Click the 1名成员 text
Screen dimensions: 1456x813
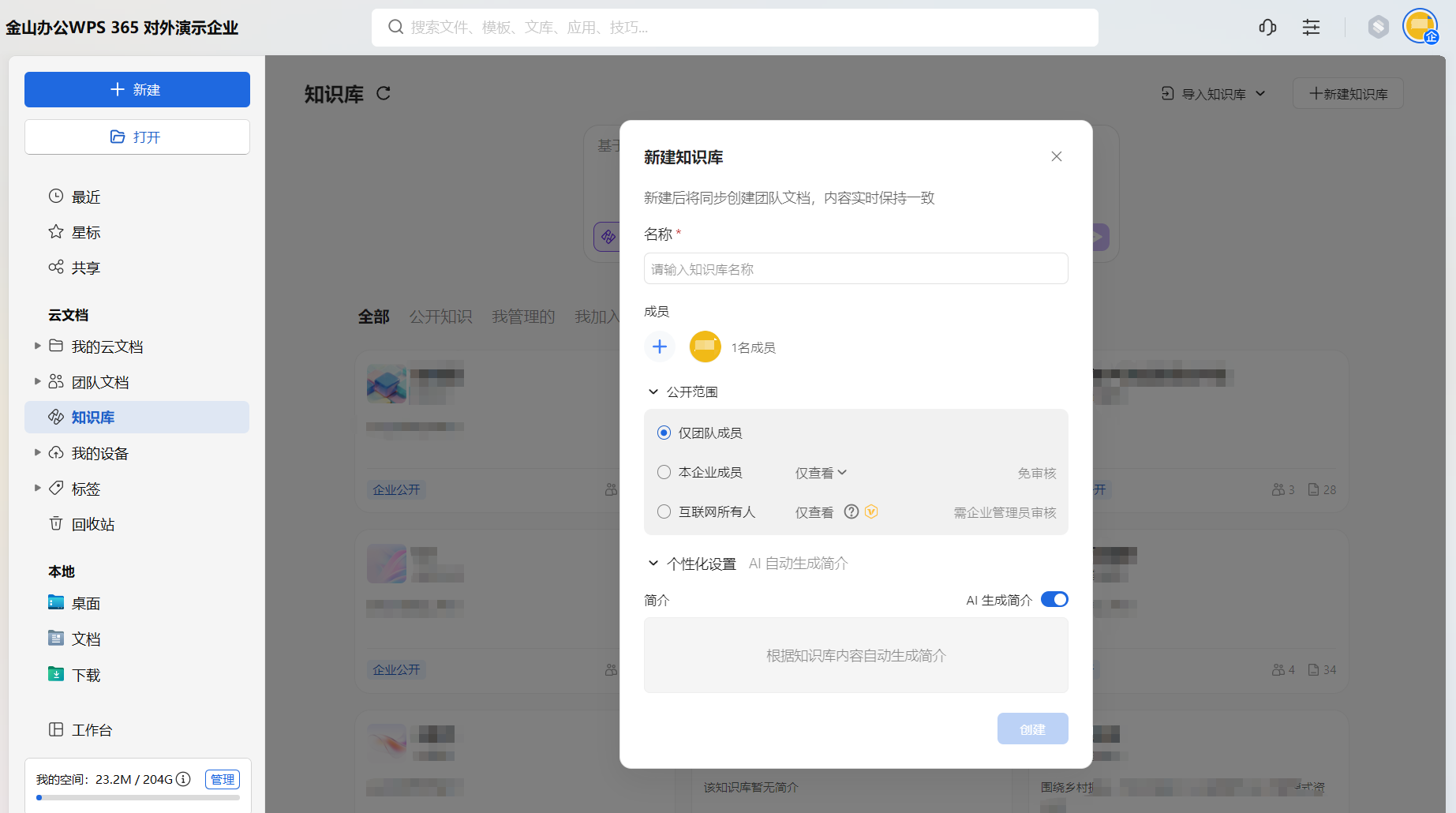tap(754, 347)
